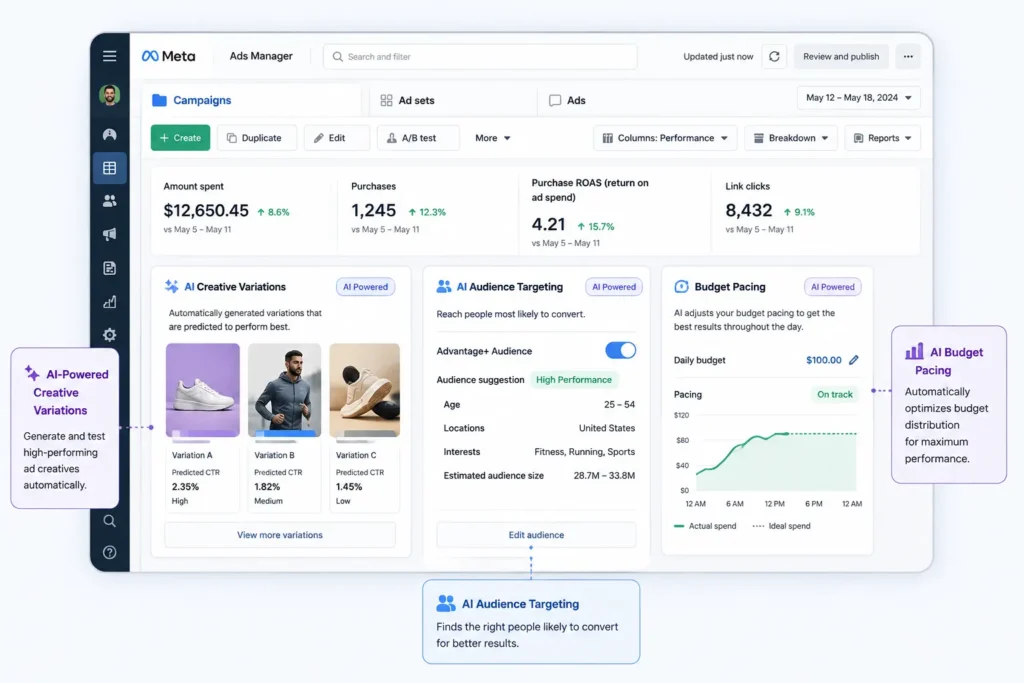1024x683 pixels.
Task: Open settings gear in sidebar
Action: coord(110,335)
